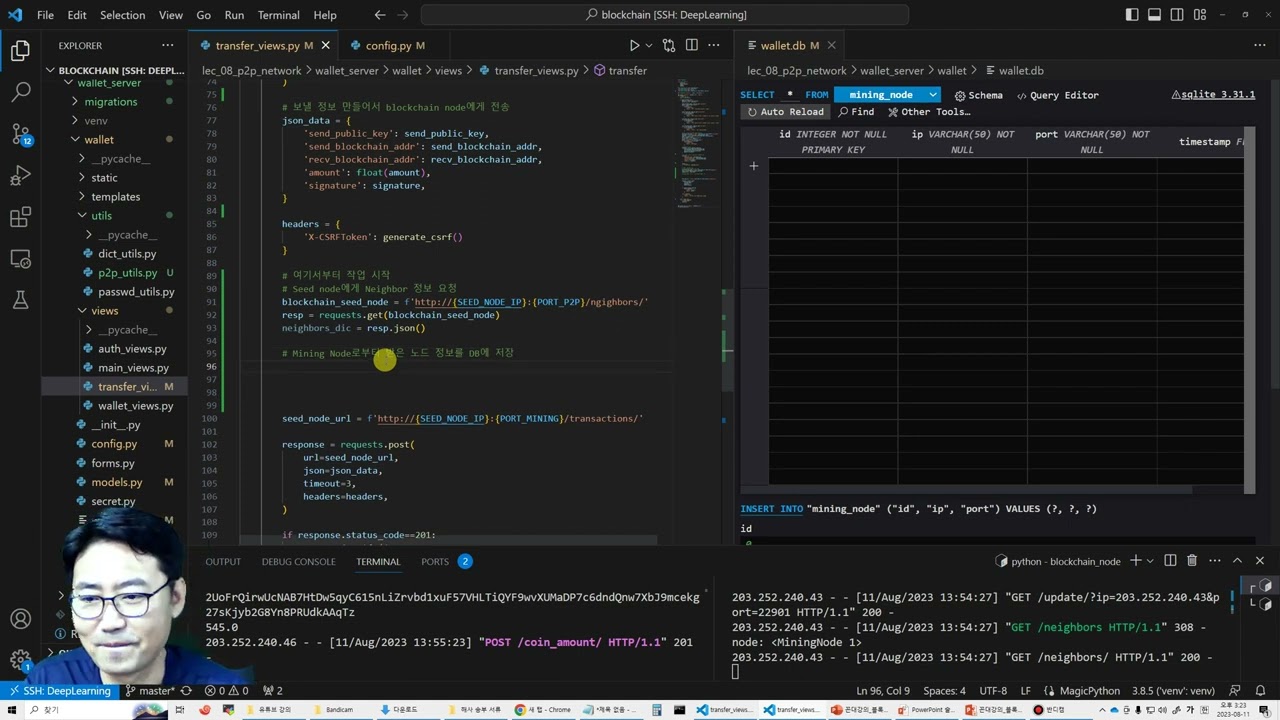Expand the templates folder

pos(115,197)
